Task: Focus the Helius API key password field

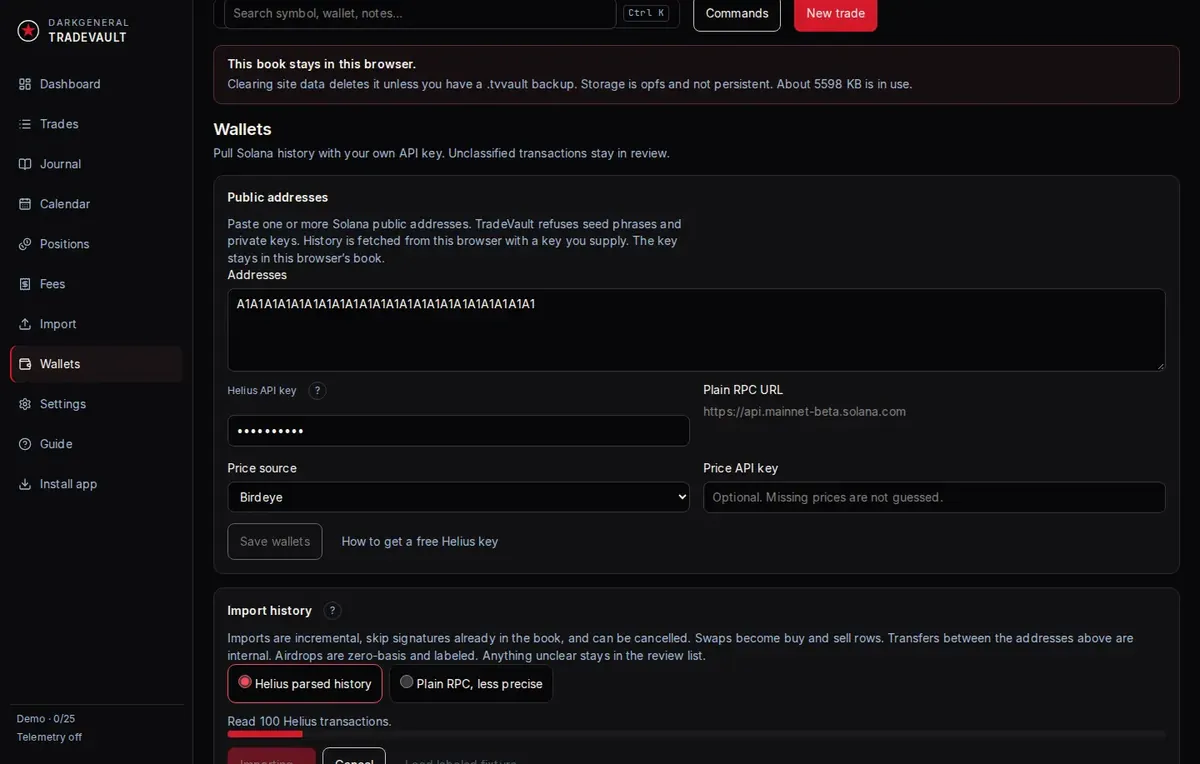Action: [458, 431]
